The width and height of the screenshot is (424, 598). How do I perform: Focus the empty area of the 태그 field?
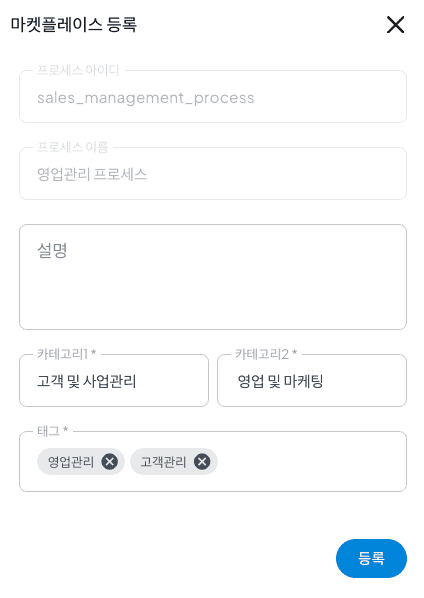(311, 461)
